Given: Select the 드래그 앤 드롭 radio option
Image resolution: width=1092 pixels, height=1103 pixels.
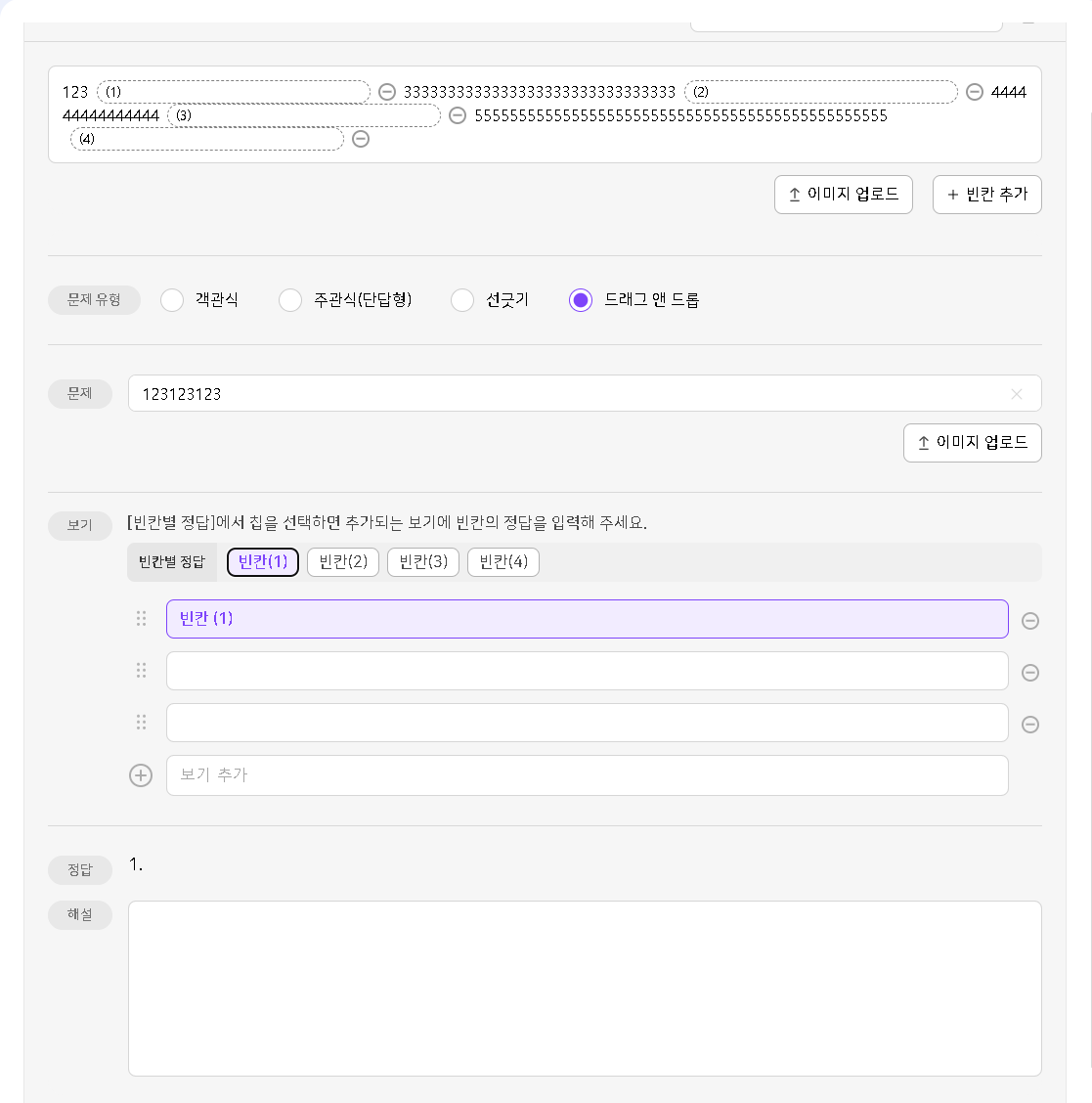Looking at the screenshot, I should click(580, 300).
